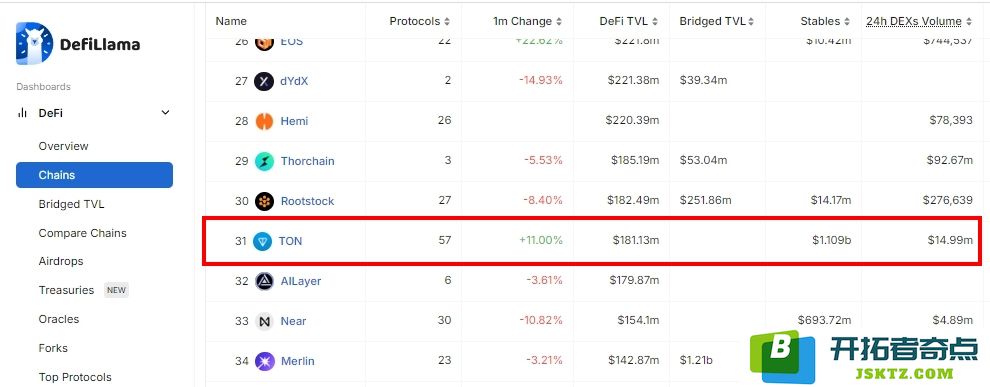This screenshot has height=387, width=990.
Task: Click the Rootstock chain icon
Action: click(264, 201)
